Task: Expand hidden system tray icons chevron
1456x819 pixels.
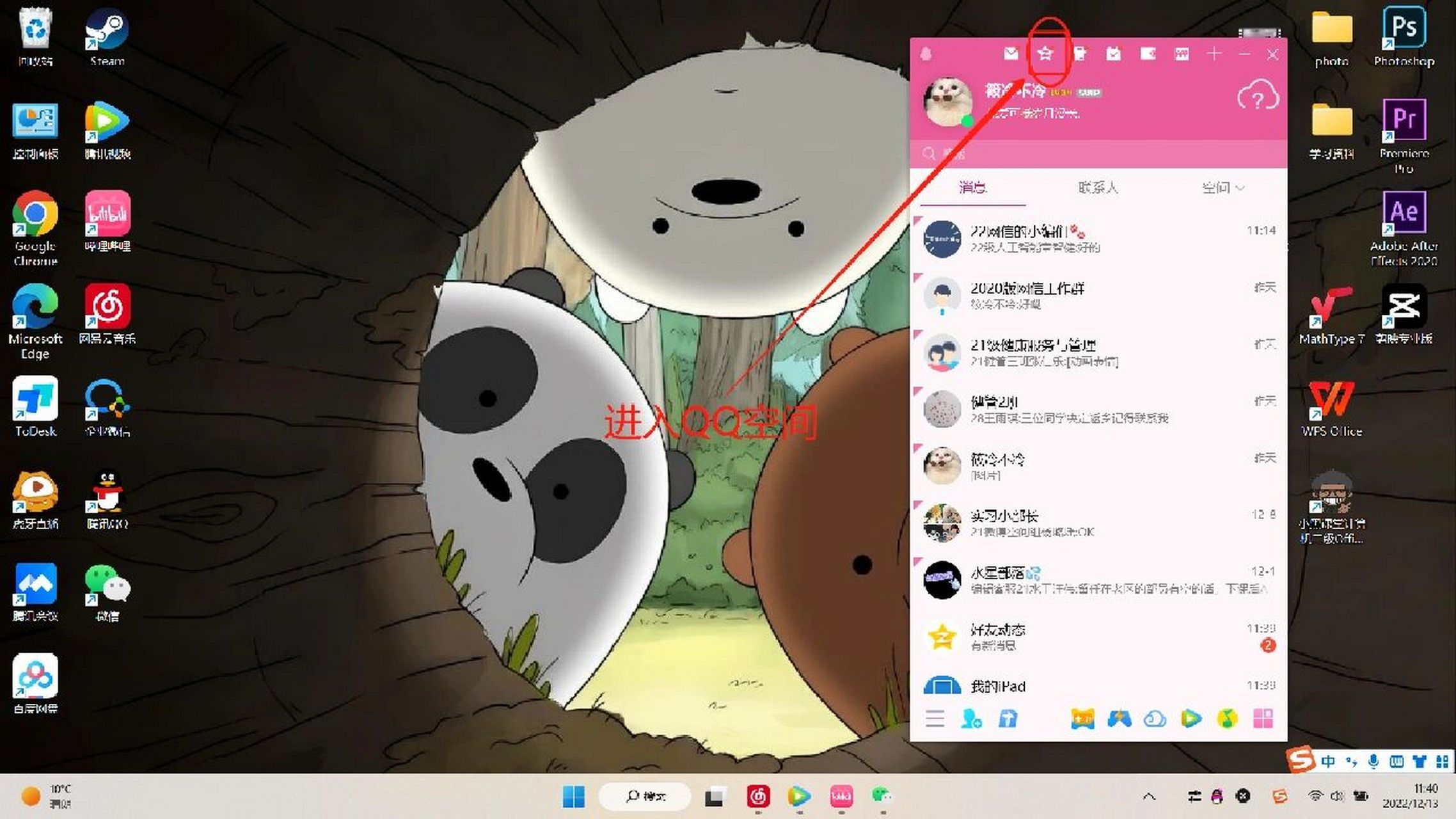Action: (1149, 797)
